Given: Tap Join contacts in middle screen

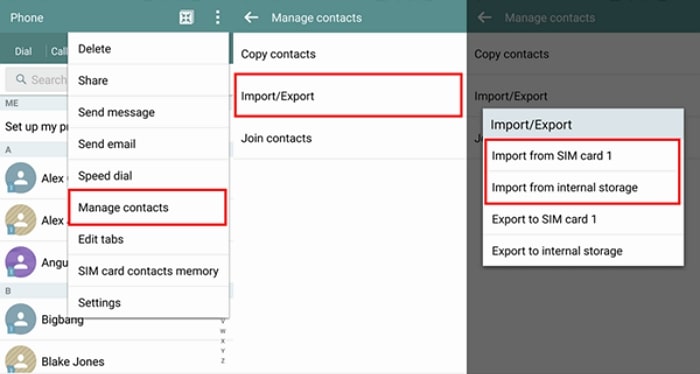Looking at the screenshot, I should point(350,138).
